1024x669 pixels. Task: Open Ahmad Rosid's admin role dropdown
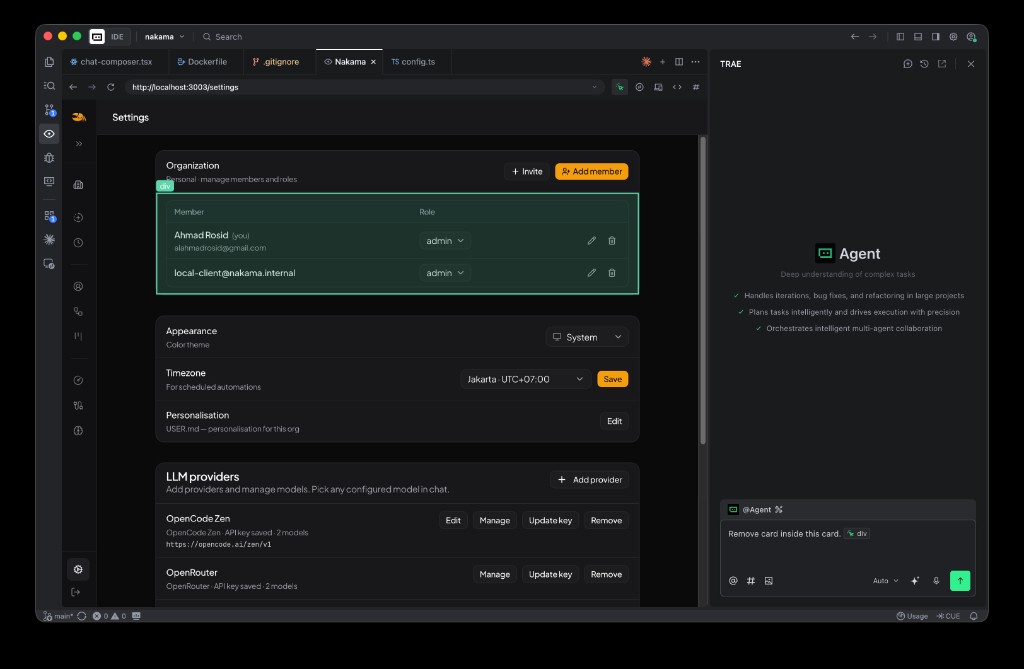445,240
